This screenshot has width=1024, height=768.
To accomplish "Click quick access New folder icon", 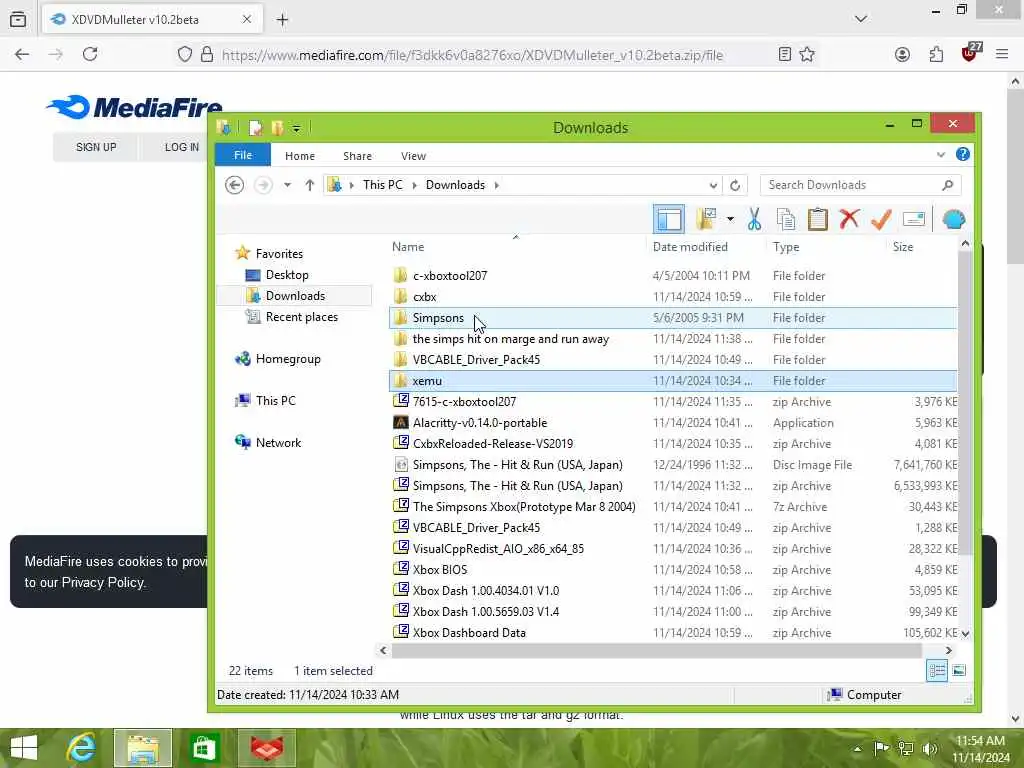I will pos(278,127).
